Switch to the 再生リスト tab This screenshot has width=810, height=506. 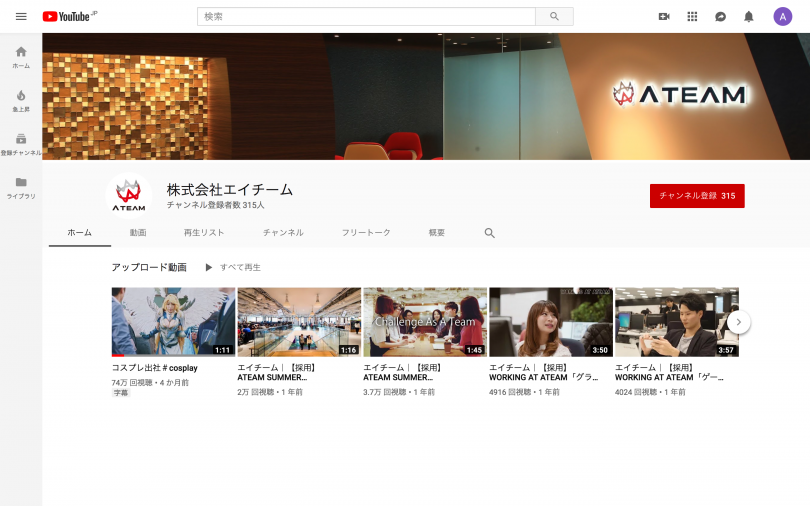pyautogui.click(x=204, y=233)
